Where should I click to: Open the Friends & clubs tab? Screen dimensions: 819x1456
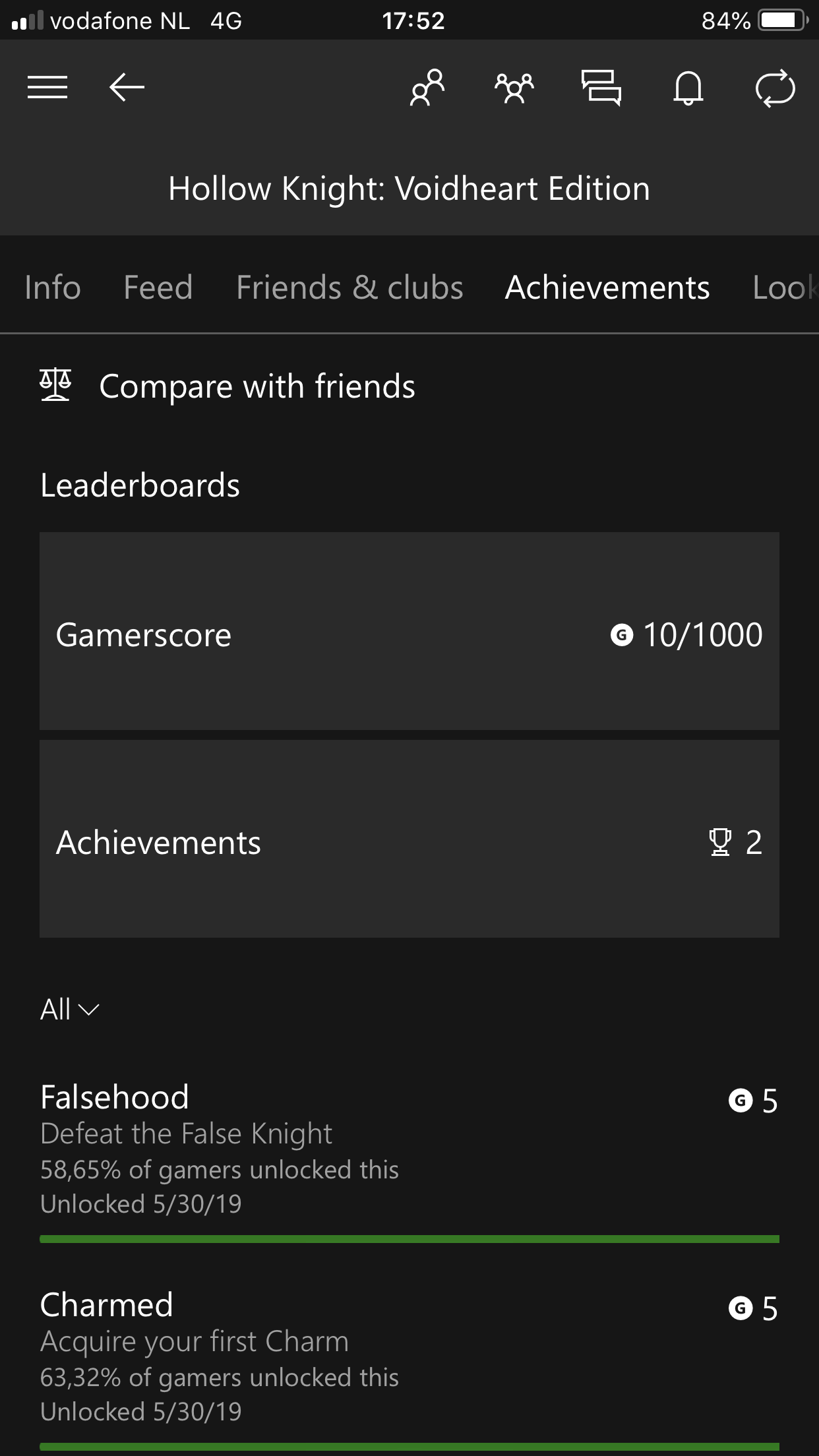(x=349, y=288)
